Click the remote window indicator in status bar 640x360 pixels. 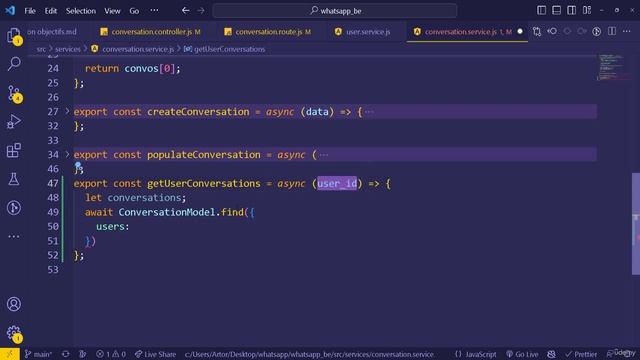[x=9, y=354]
